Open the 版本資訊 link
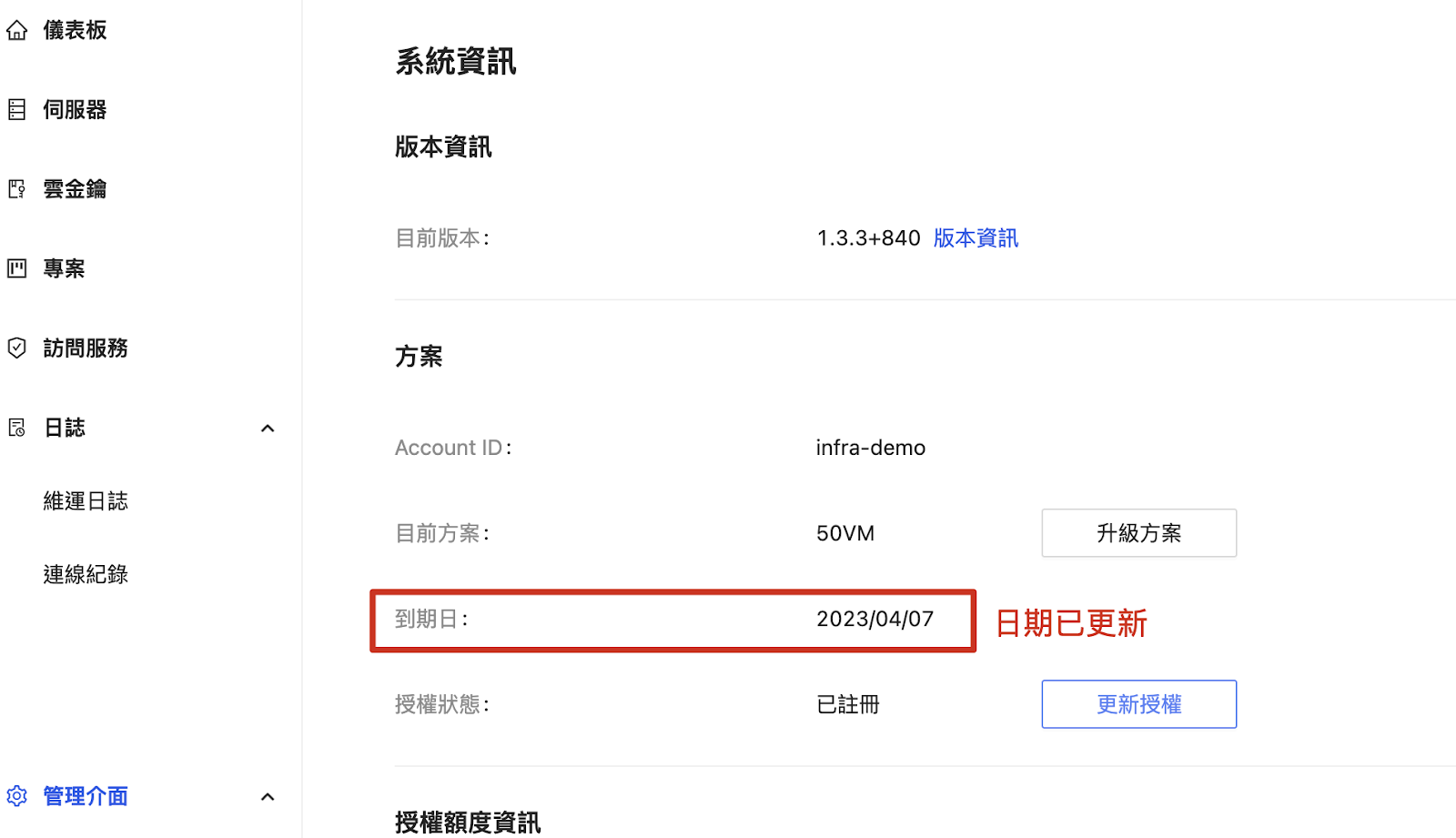 (976, 238)
